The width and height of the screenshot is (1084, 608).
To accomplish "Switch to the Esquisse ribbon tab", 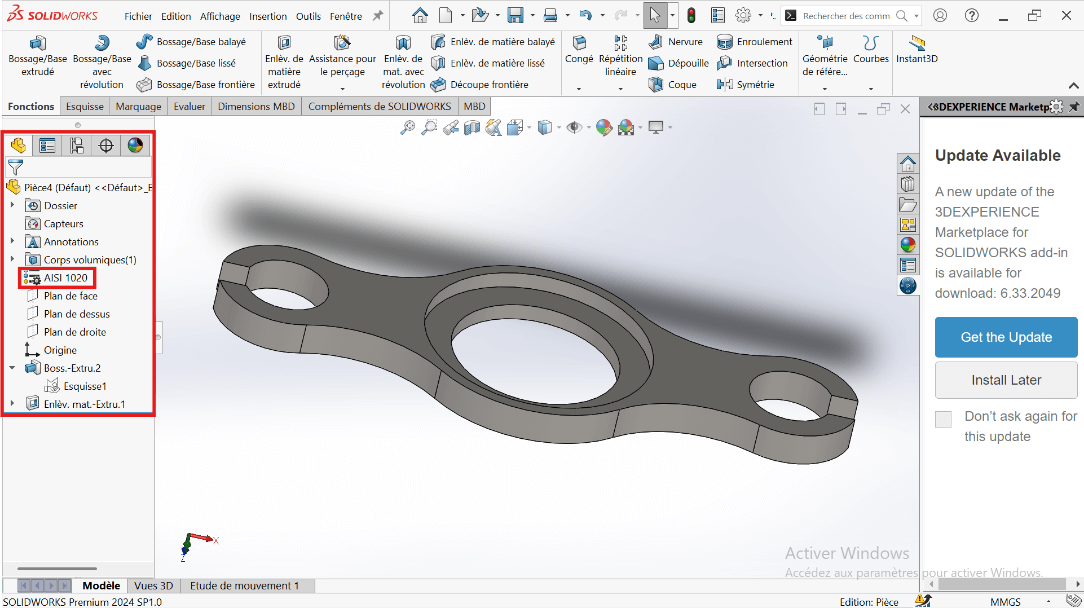I will point(84,107).
